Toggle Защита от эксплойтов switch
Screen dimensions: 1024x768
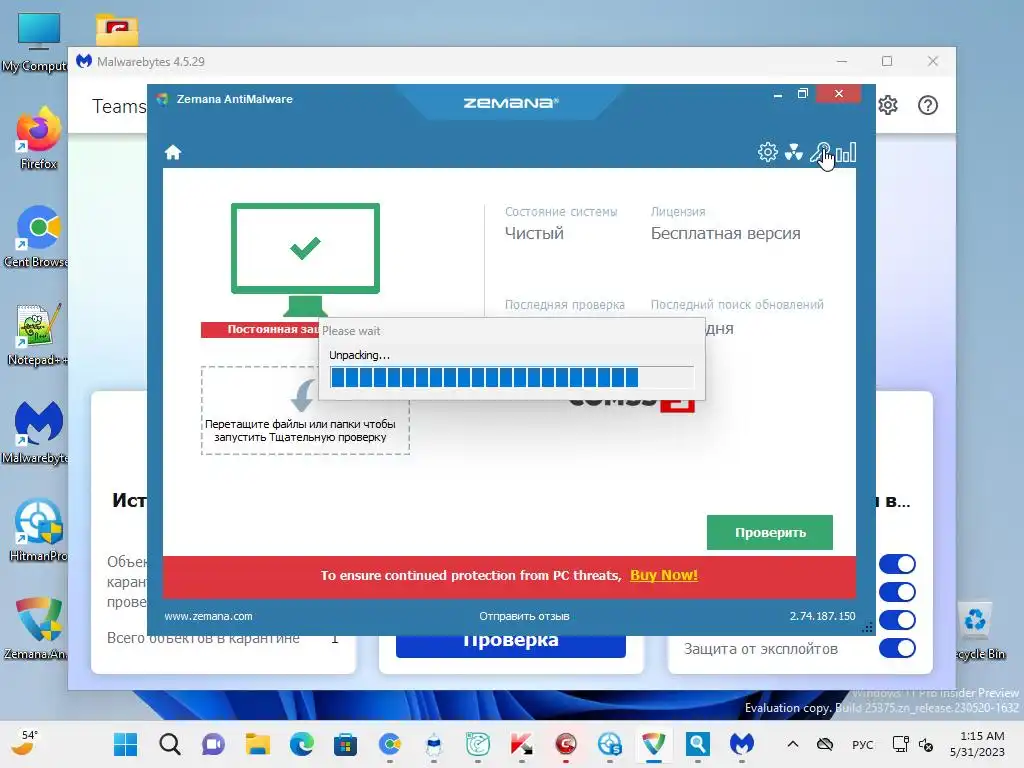(x=897, y=648)
